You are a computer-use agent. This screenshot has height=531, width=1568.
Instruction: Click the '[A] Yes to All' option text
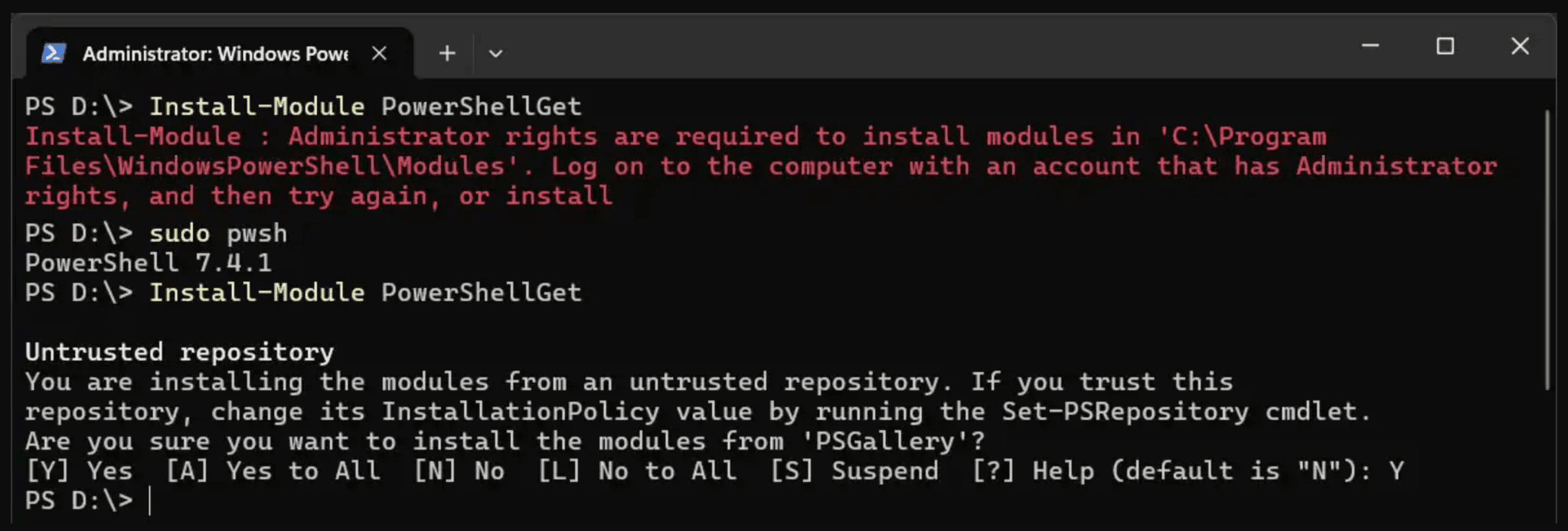(273, 471)
